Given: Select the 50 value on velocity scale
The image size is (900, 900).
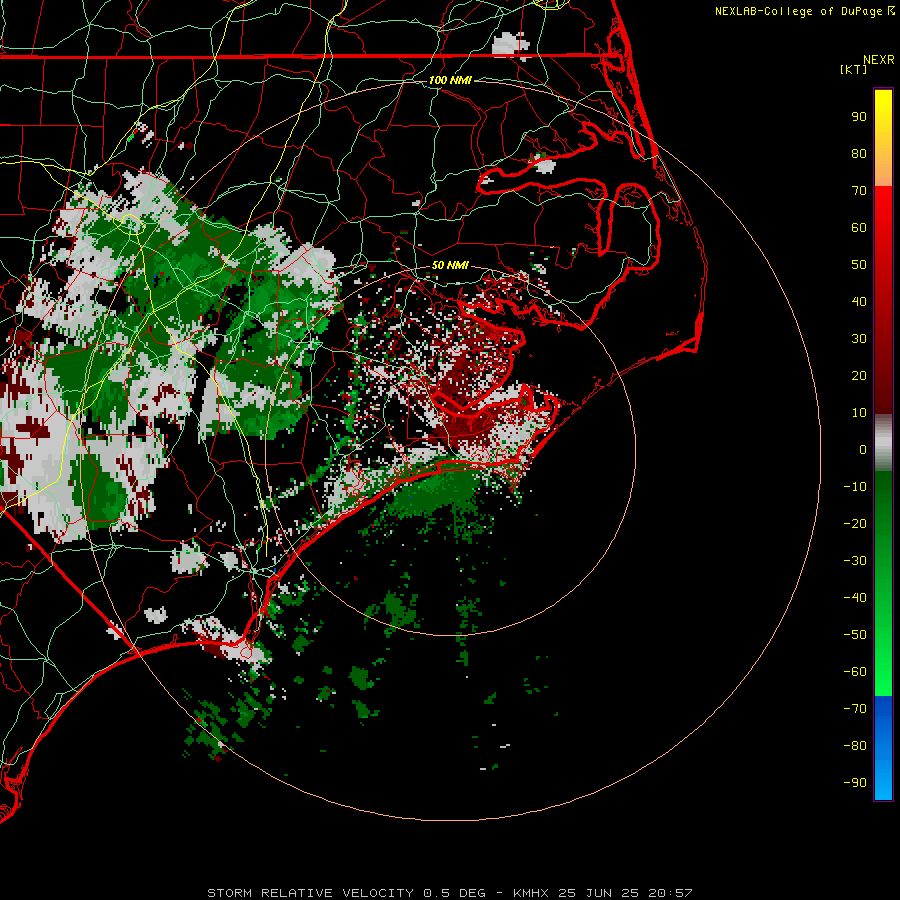Looking at the screenshot, I should click(x=859, y=265).
